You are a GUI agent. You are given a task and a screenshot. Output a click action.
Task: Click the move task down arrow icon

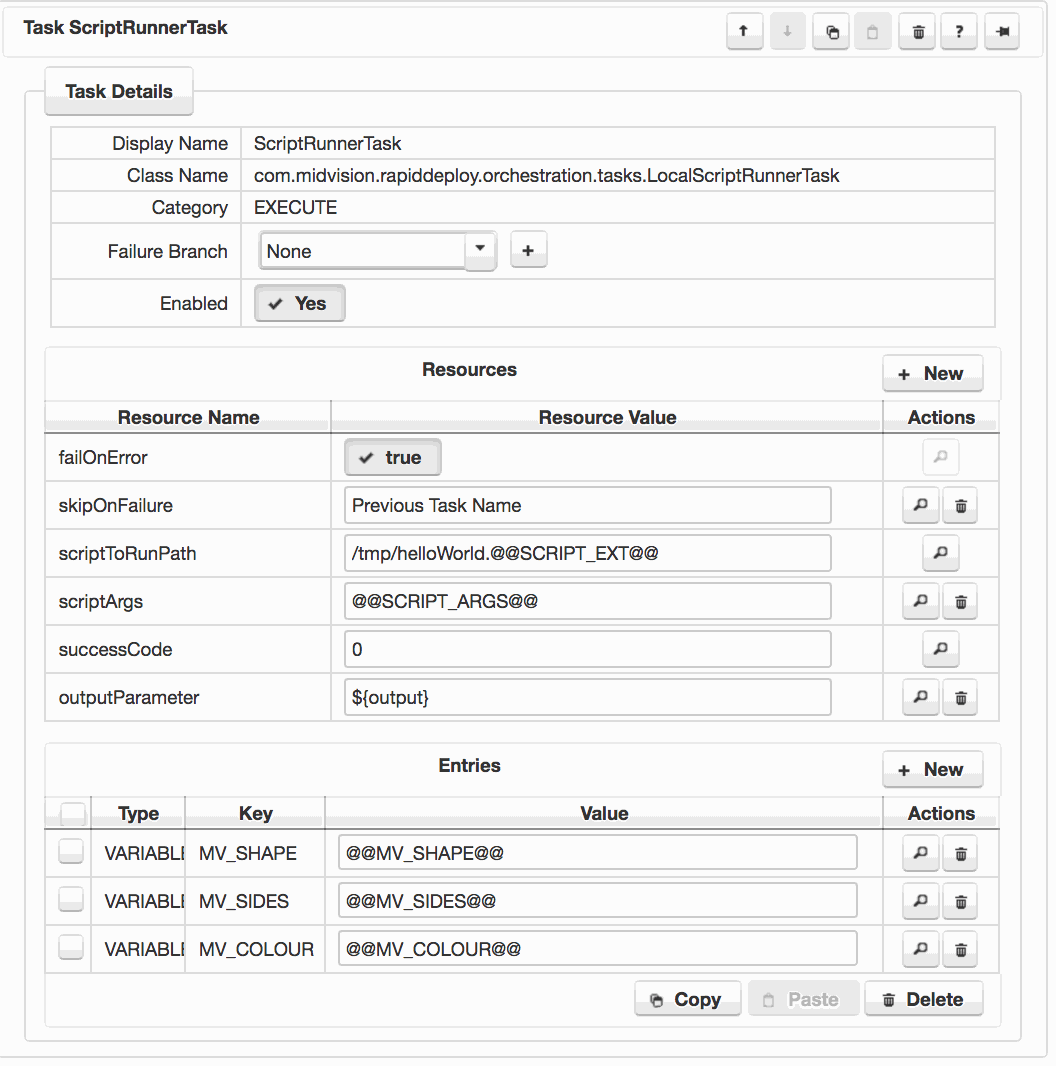coord(787,31)
